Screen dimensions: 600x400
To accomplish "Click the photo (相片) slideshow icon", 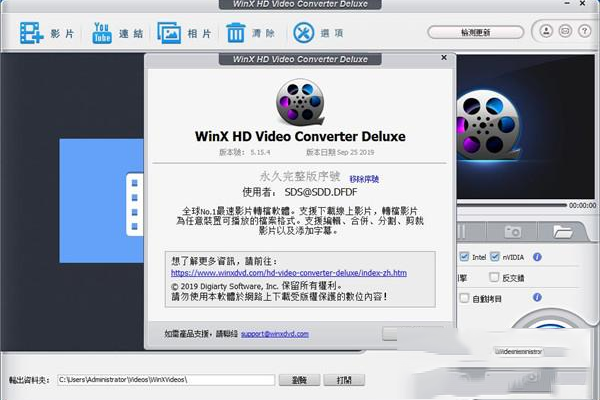I will 169,33.
